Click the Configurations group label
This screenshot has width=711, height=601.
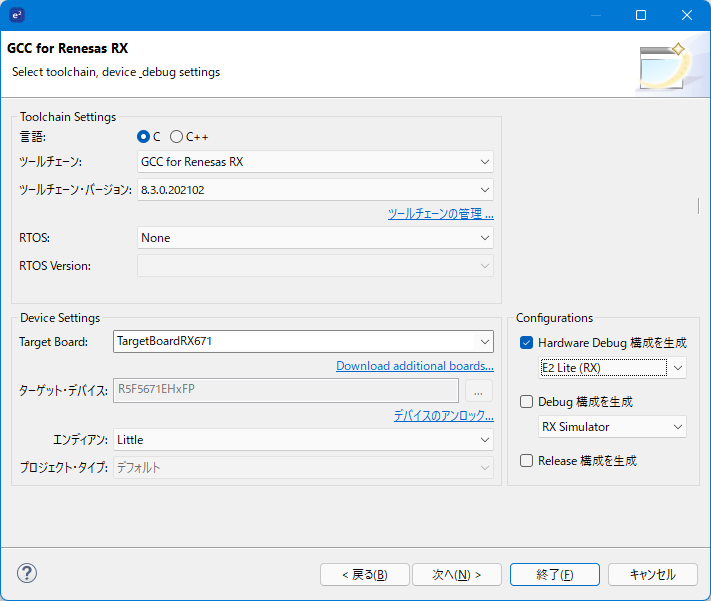click(x=554, y=318)
